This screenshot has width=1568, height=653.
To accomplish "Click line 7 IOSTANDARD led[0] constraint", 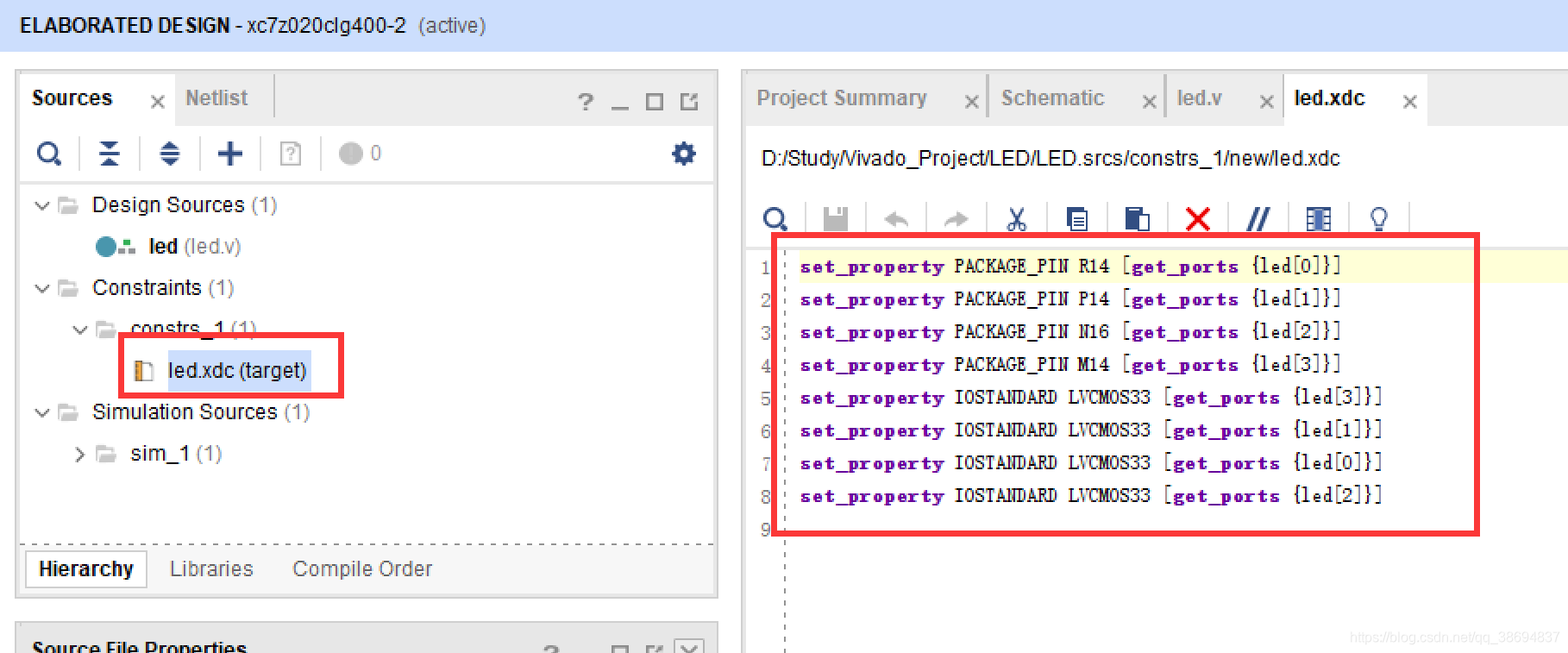I will pos(1091,463).
